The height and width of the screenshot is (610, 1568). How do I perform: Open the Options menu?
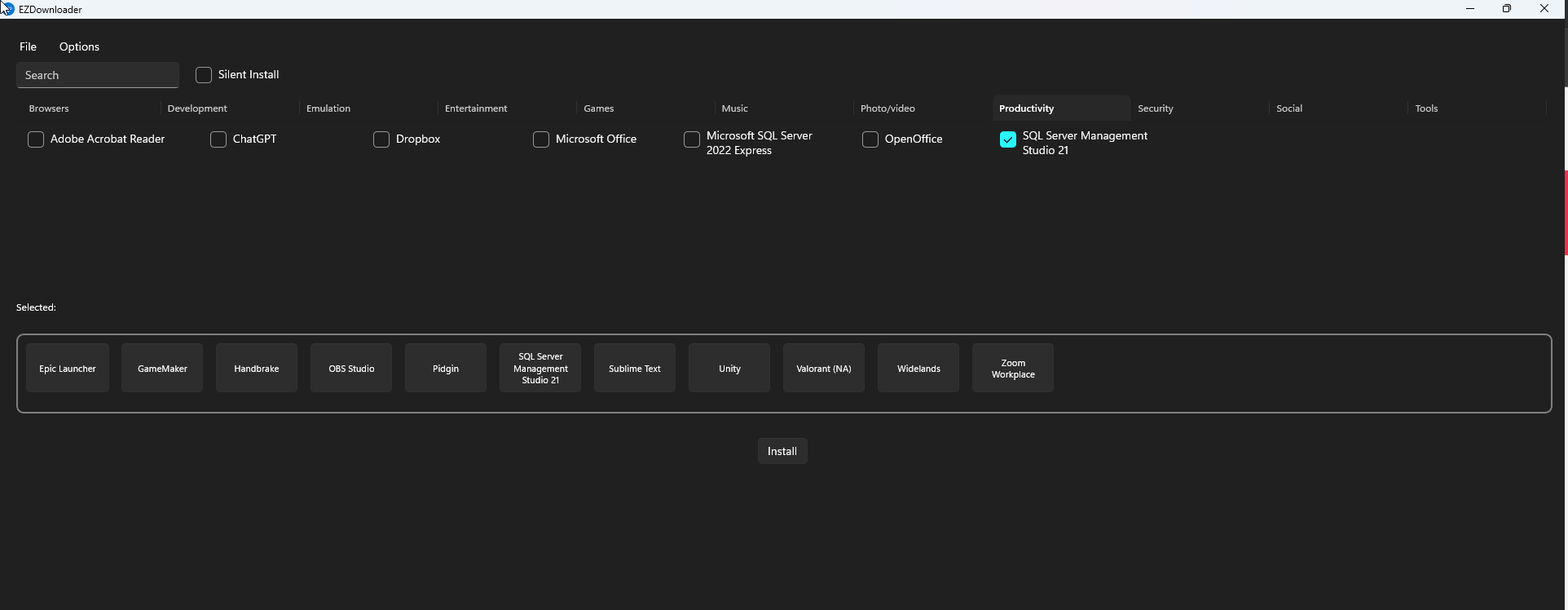pyautogui.click(x=79, y=46)
